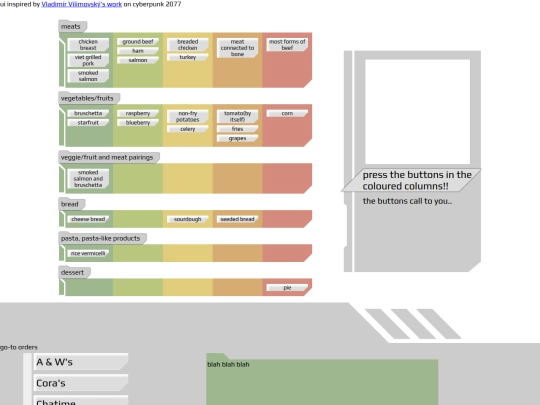Screen dimensions: 540x405
Task: Click the breaded chicken button
Action: (188, 45)
